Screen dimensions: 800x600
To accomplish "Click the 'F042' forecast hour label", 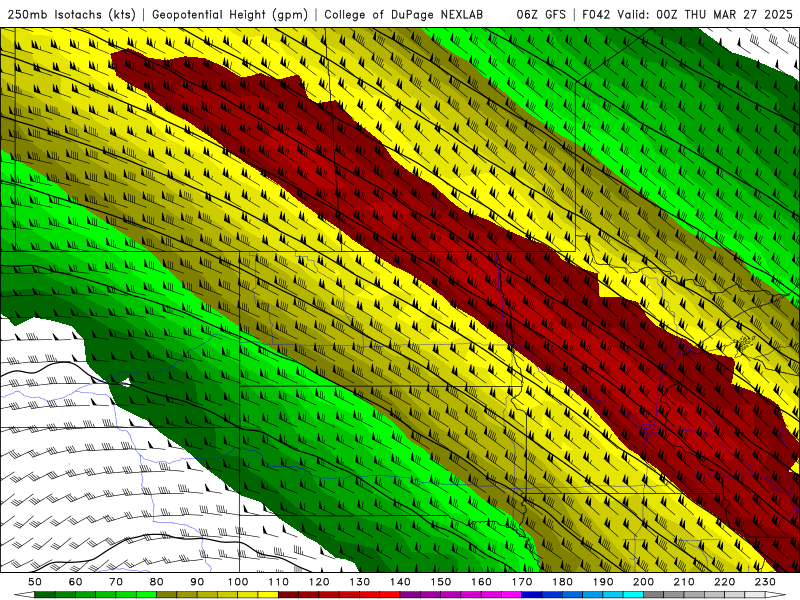I will (x=596, y=15).
